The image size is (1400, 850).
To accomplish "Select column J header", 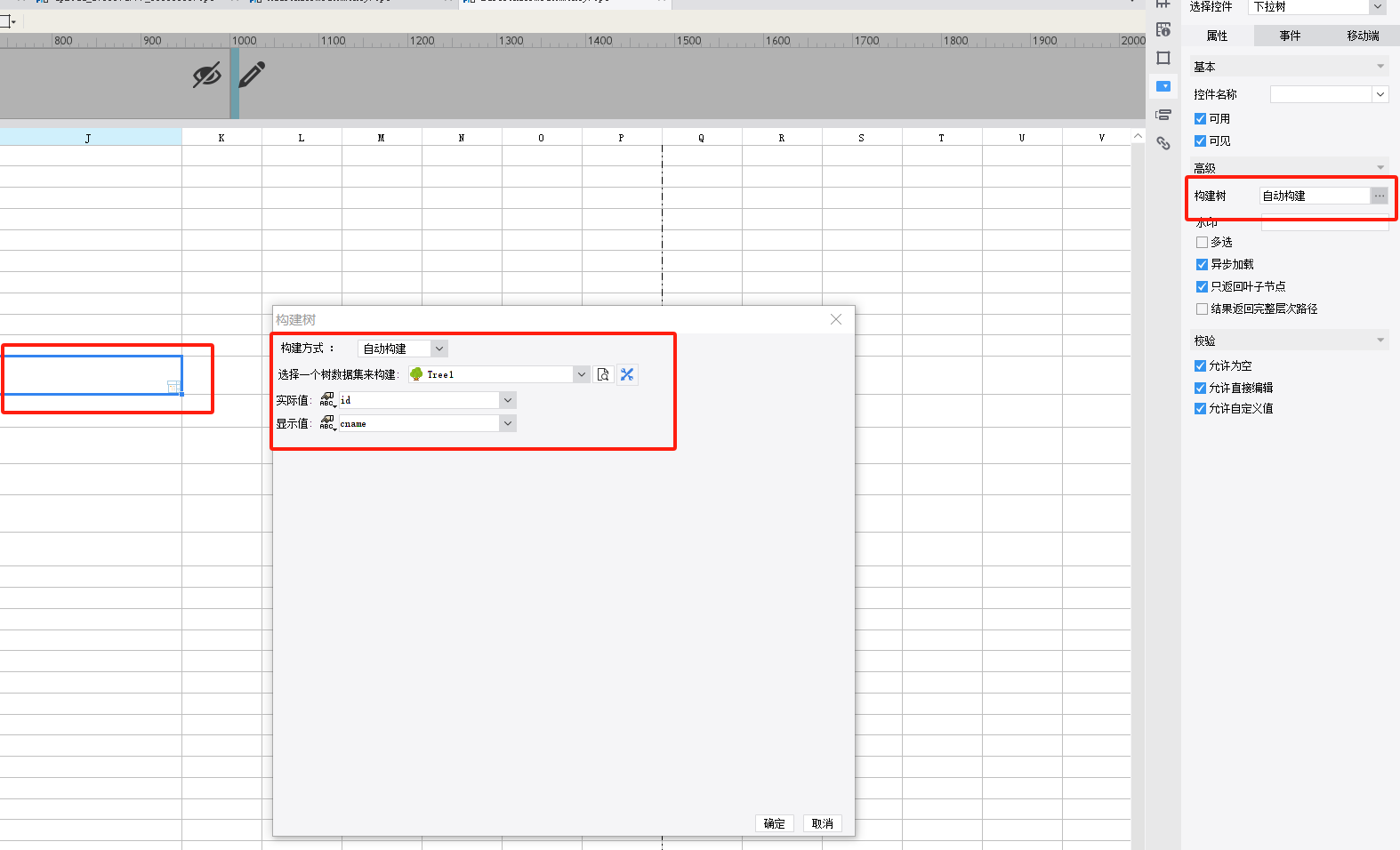I will 89,137.
